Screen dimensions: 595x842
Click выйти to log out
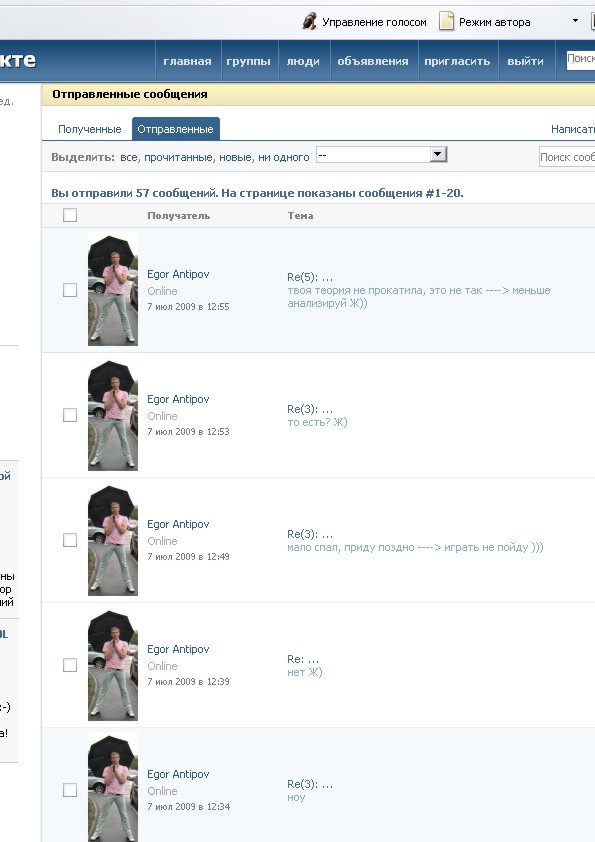point(525,61)
